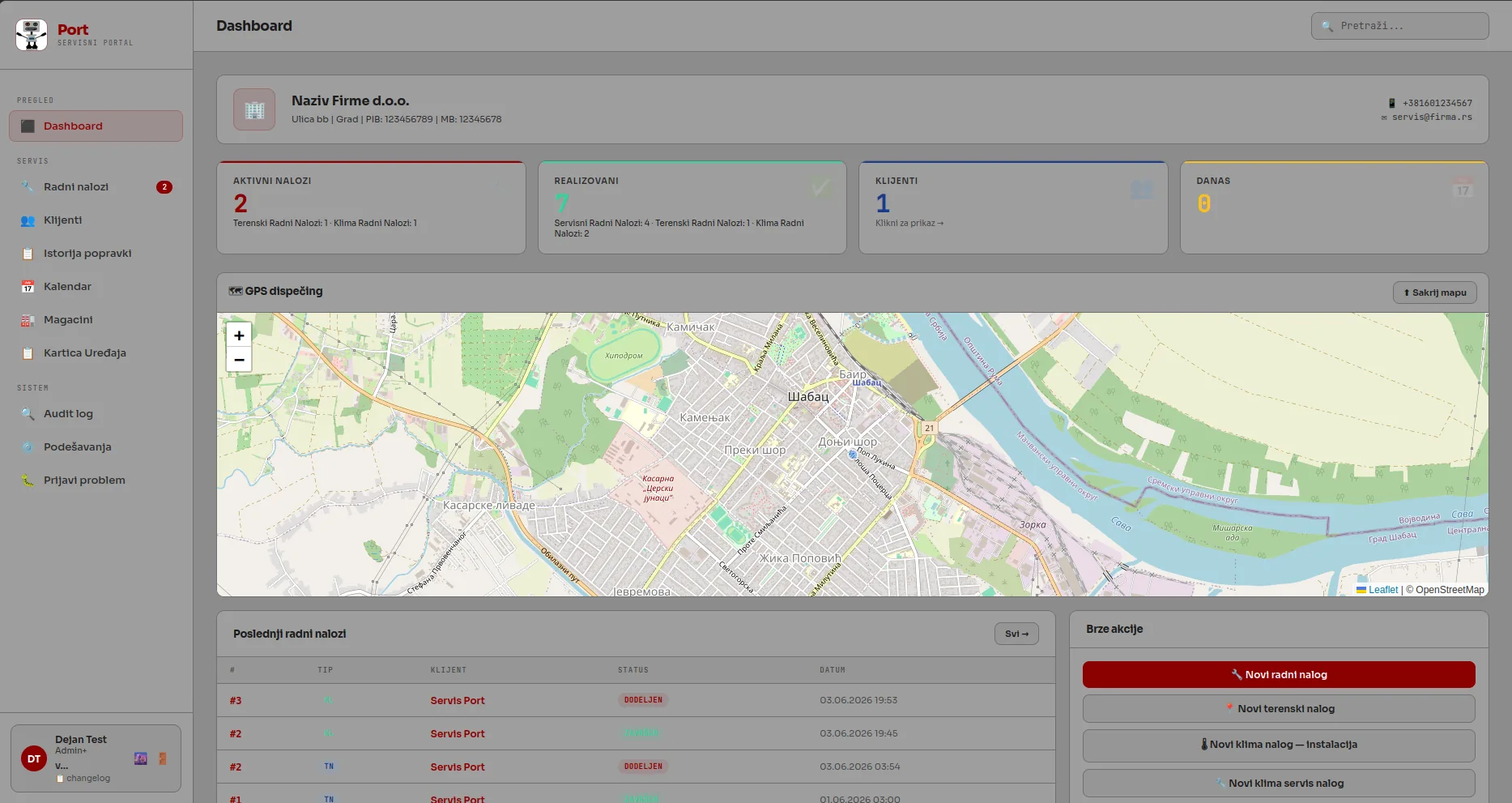Screen dimensions: 1512x803
Task: Open Magacini sidebar item
Action: 96,320
